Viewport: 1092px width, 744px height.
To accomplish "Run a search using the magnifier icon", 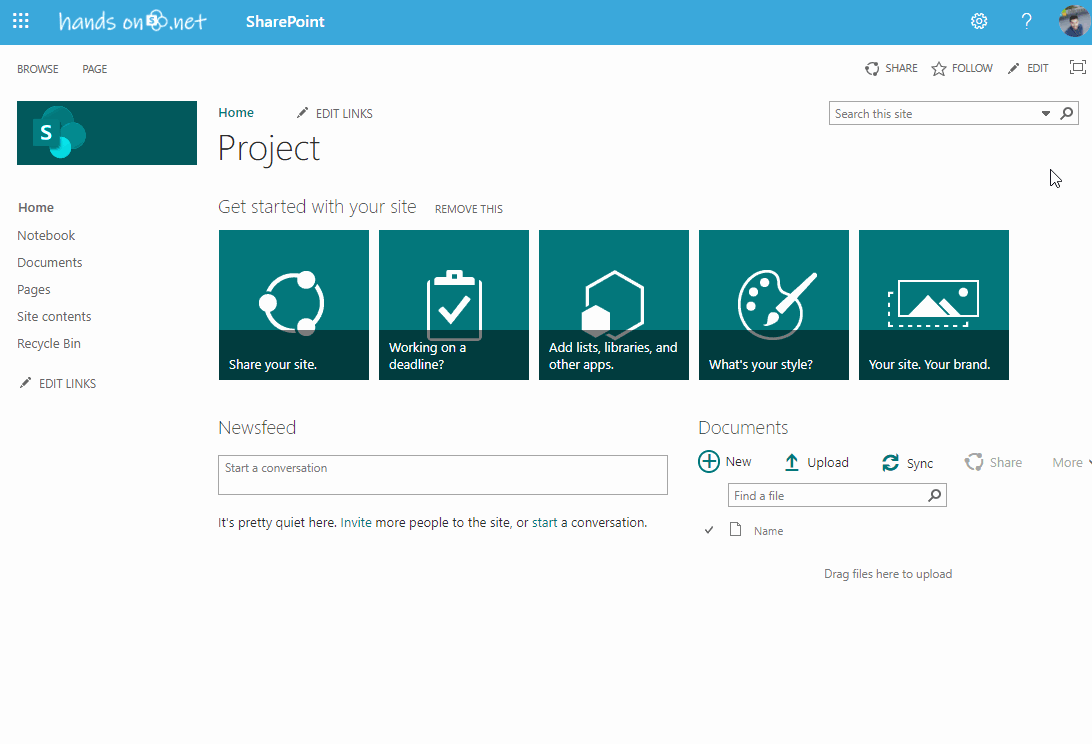I will [x=1066, y=113].
